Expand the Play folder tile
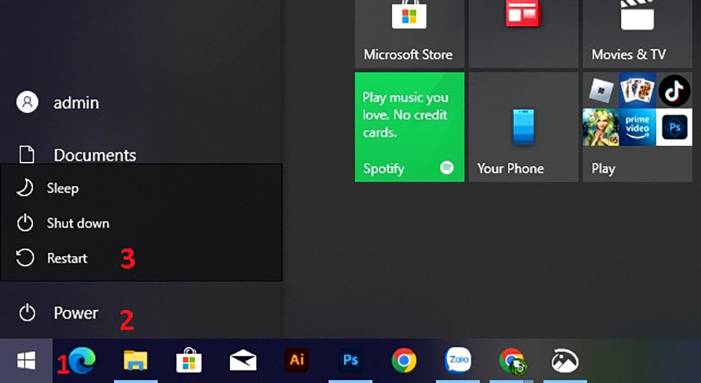Image resolution: width=701 pixels, height=383 pixels. pos(638,127)
